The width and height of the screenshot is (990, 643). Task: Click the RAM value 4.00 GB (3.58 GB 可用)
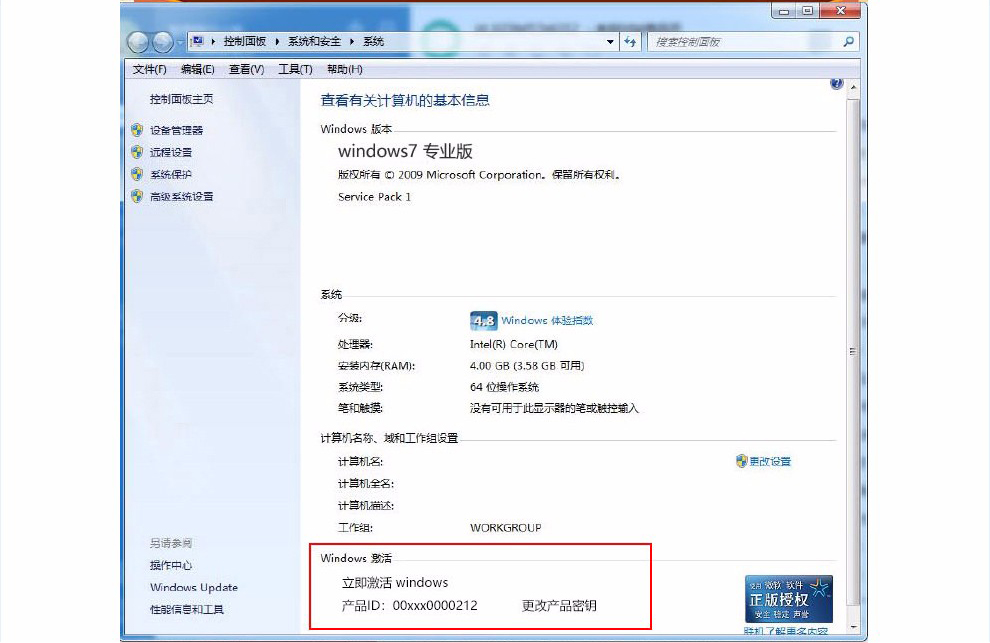coord(527,366)
